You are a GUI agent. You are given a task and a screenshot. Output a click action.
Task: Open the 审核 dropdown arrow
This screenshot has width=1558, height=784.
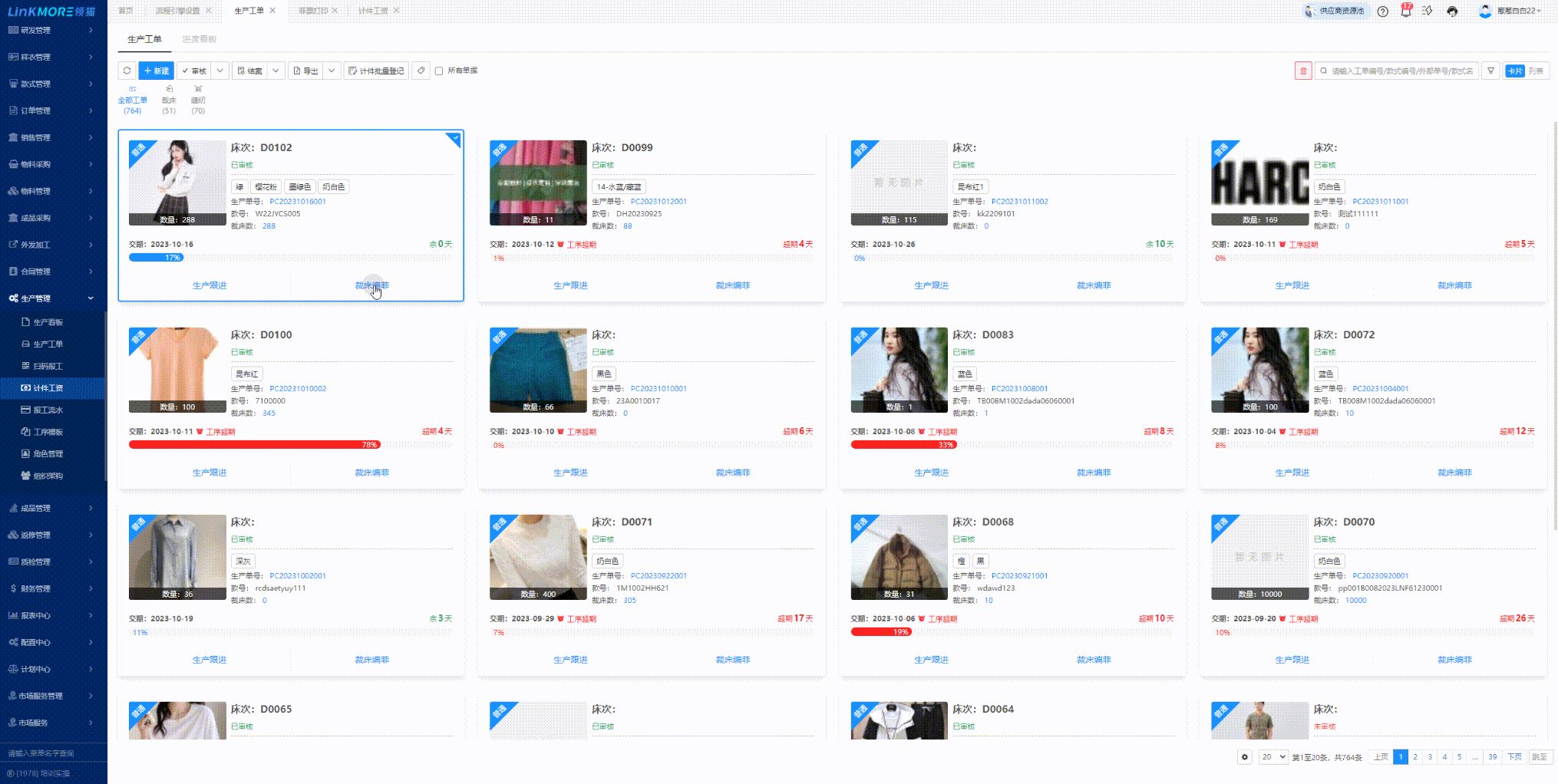point(220,71)
